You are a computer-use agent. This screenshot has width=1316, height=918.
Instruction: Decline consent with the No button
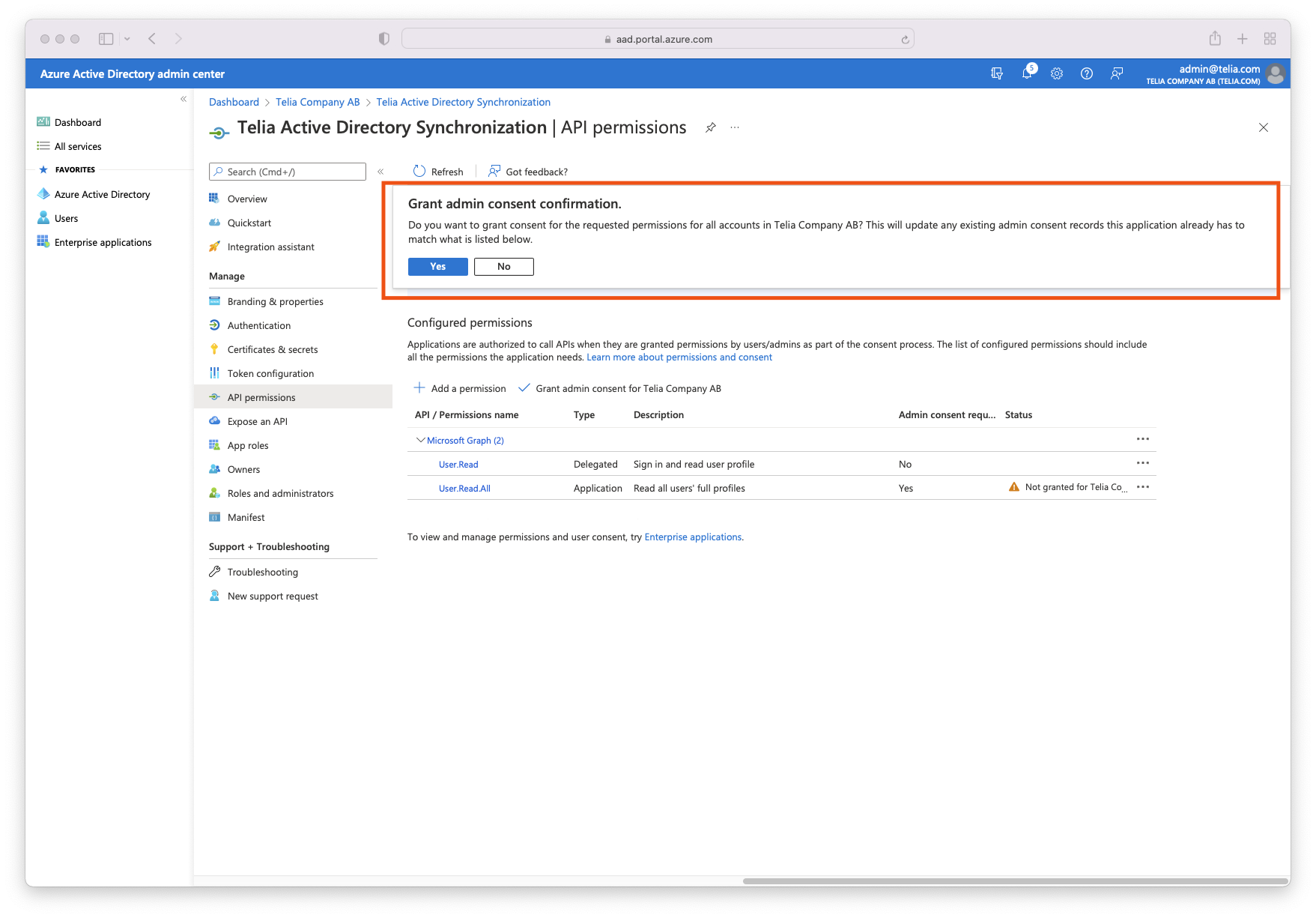click(504, 267)
